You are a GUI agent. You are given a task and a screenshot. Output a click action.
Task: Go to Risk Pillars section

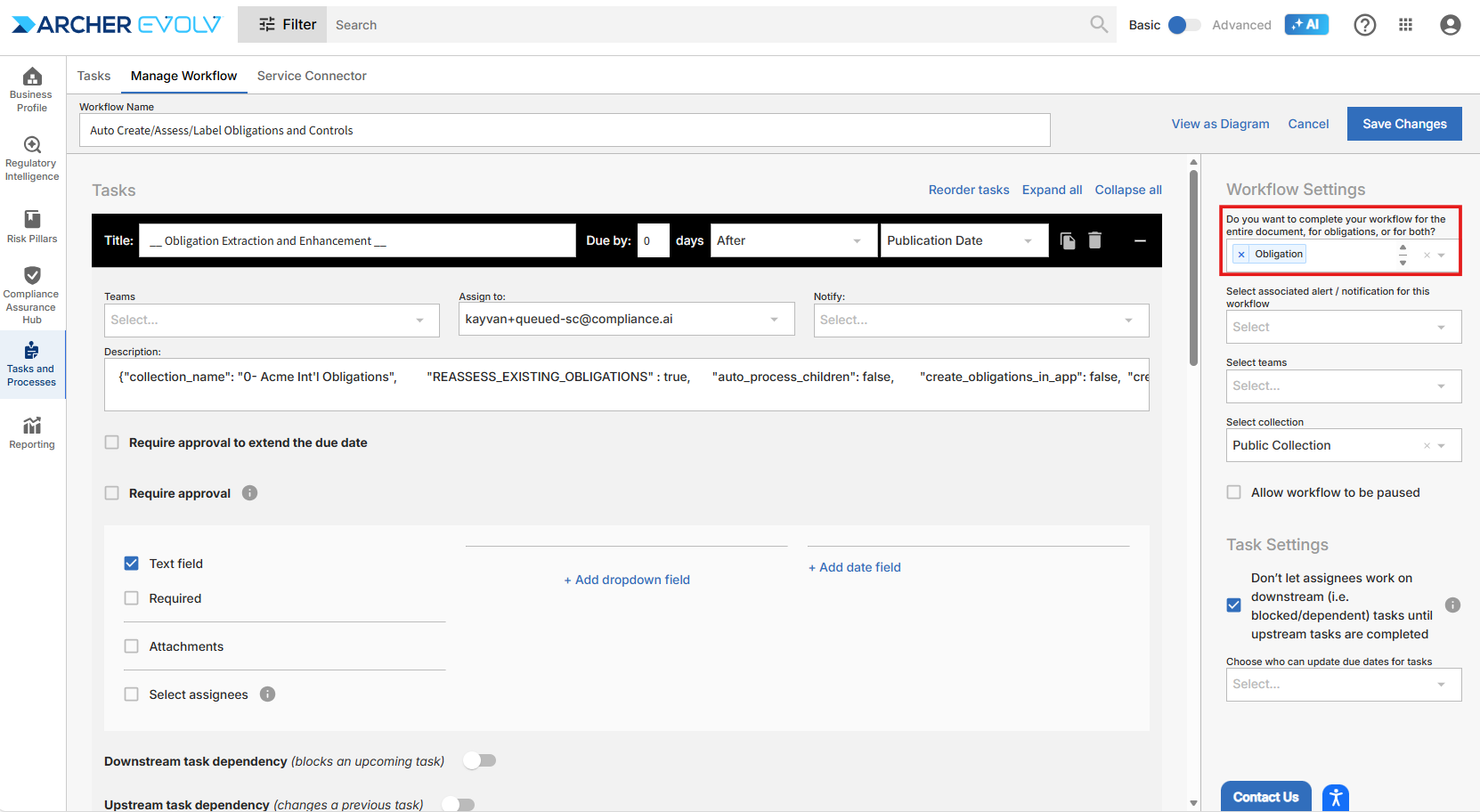(32, 226)
